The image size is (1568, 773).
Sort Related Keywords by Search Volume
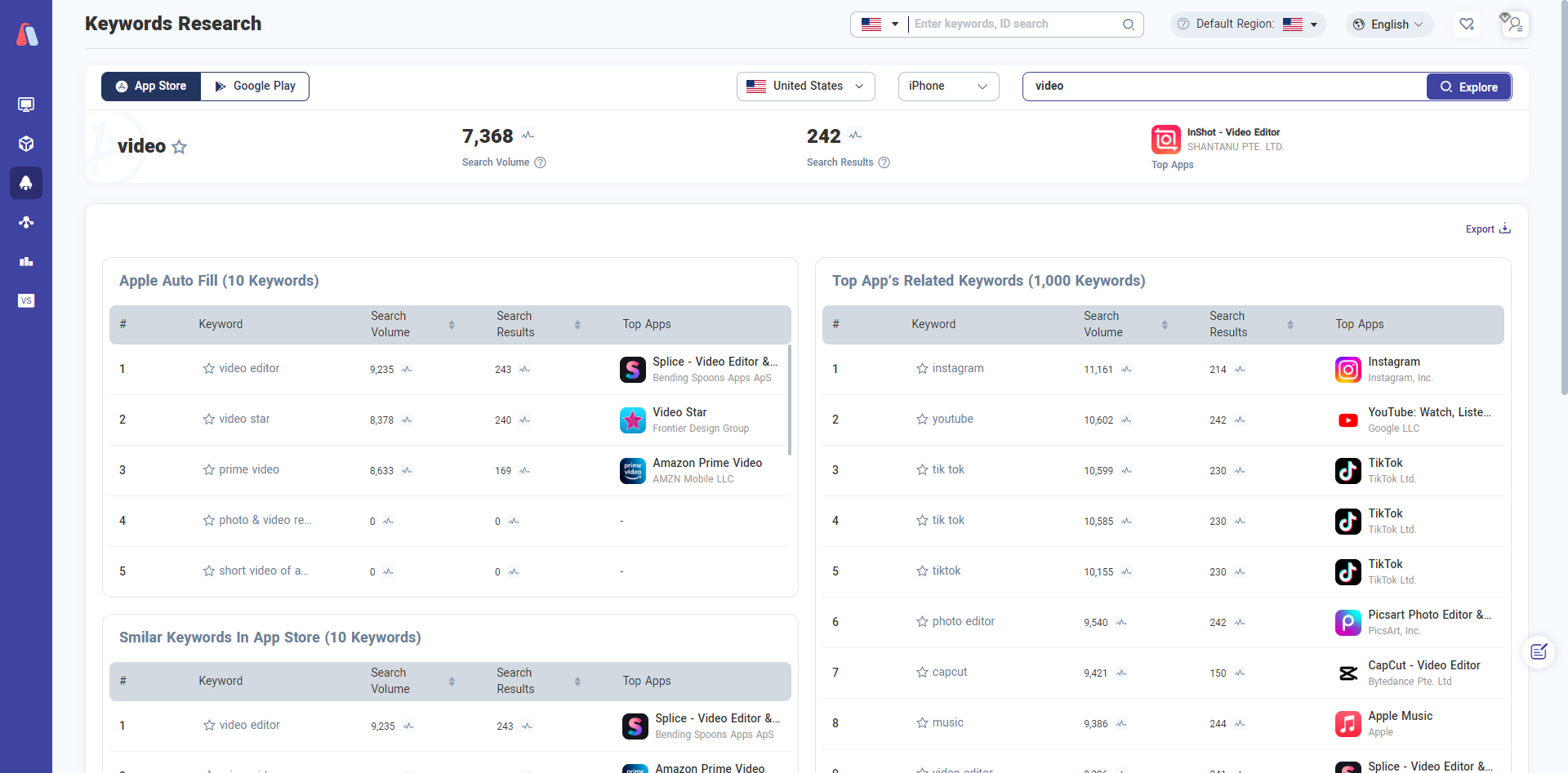[1165, 325]
